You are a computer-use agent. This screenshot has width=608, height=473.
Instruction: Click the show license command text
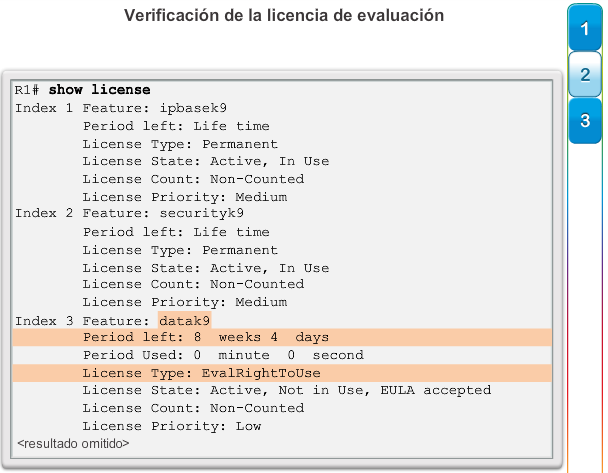[99, 90]
